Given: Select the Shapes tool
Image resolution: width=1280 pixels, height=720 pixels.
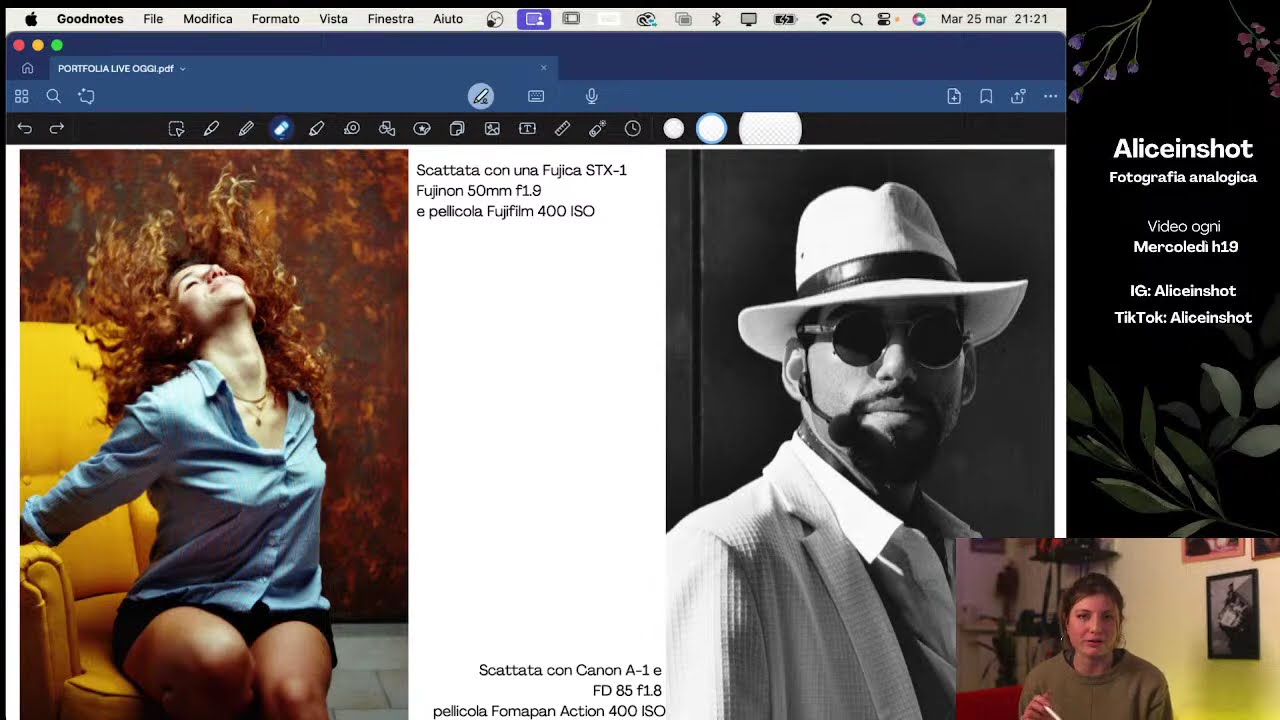Looking at the screenshot, I should (387, 128).
